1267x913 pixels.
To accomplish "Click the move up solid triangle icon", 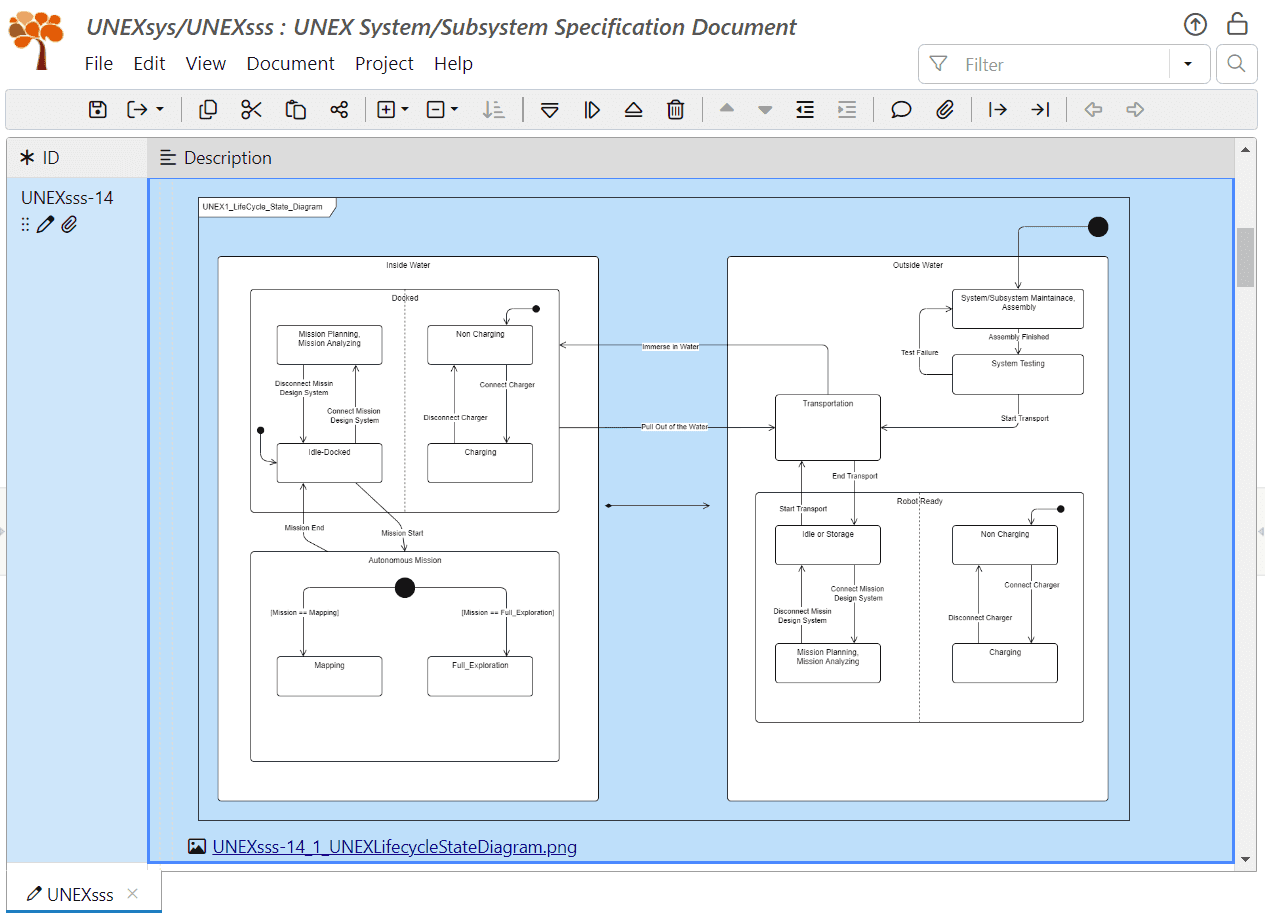I will tap(727, 109).
